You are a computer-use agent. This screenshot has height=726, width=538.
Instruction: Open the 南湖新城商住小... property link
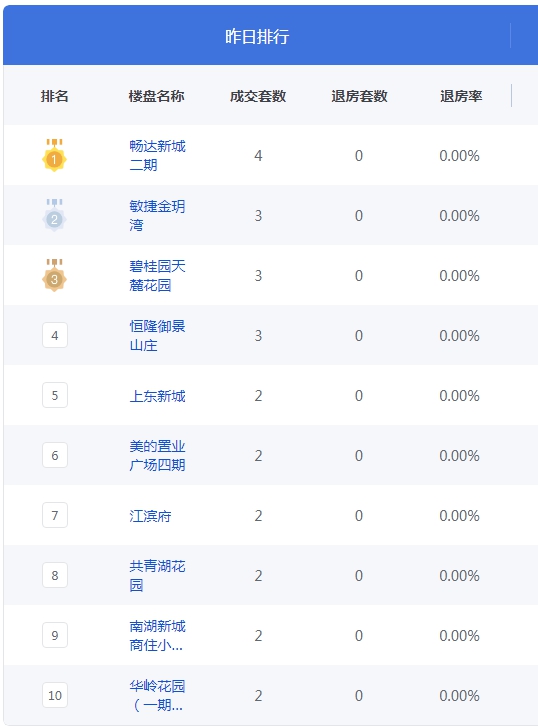(157, 635)
